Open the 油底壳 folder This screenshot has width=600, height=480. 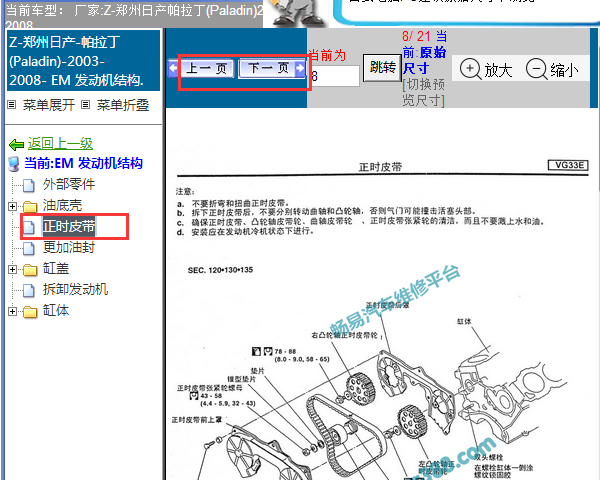point(62,206)
